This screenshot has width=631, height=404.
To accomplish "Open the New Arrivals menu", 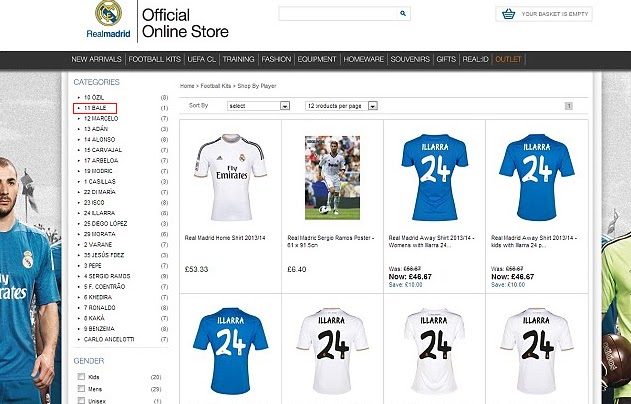I will click(x=96, y=59).
